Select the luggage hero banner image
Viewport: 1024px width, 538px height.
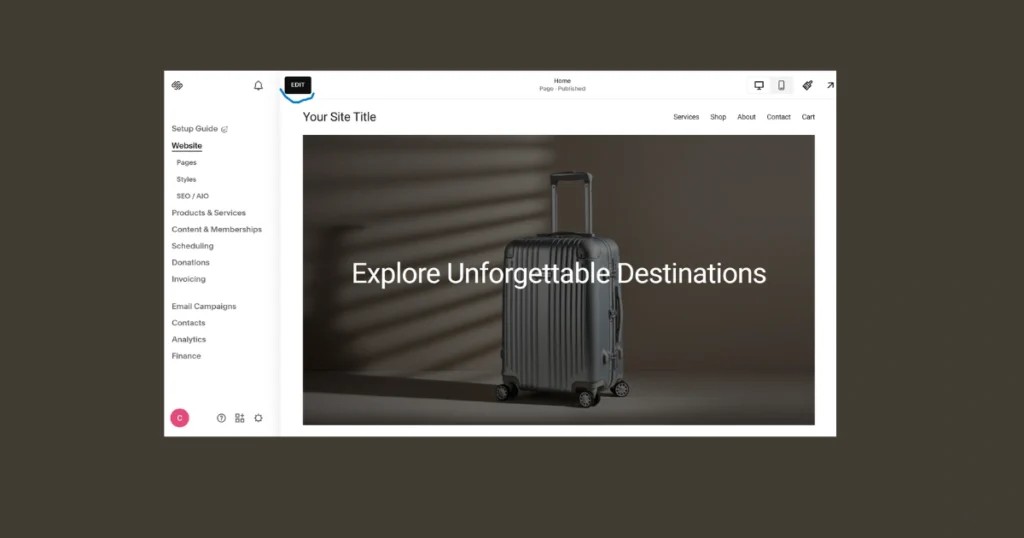(x=558, y=280)
